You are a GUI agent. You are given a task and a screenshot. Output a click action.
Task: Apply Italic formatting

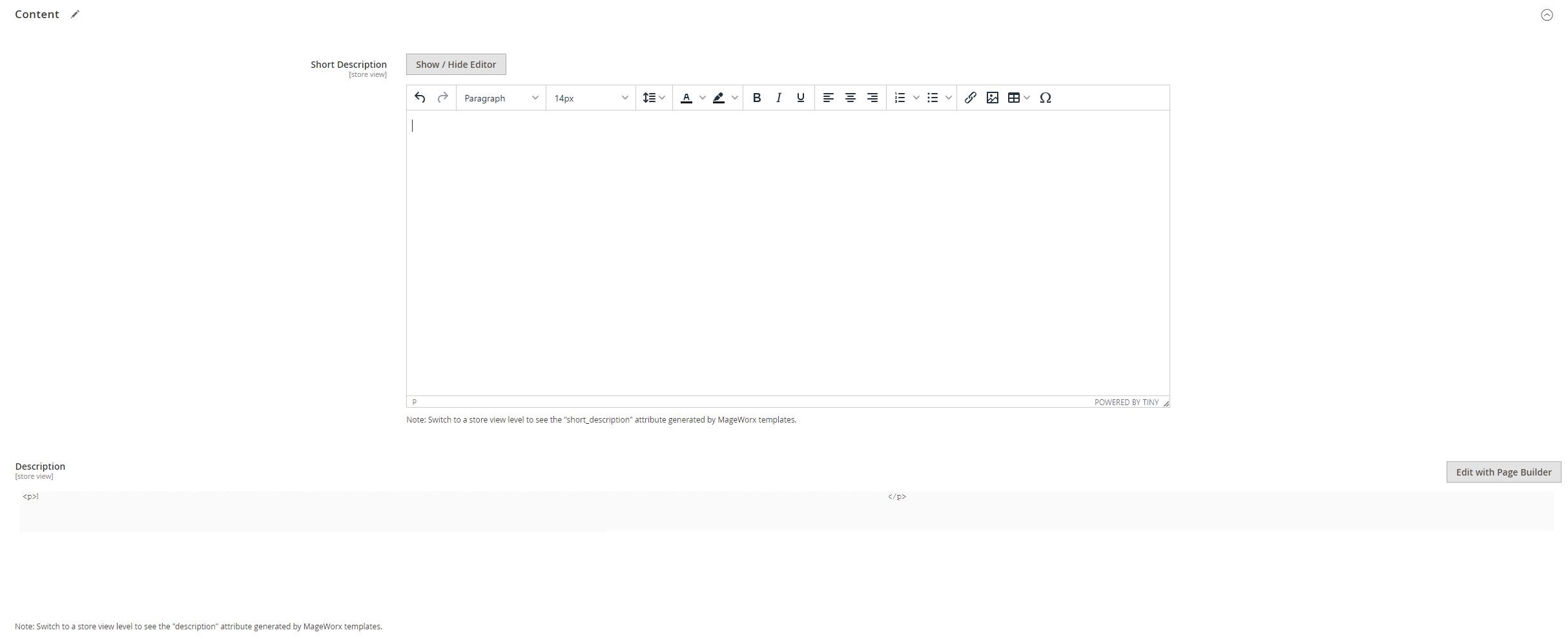point(779,98)
